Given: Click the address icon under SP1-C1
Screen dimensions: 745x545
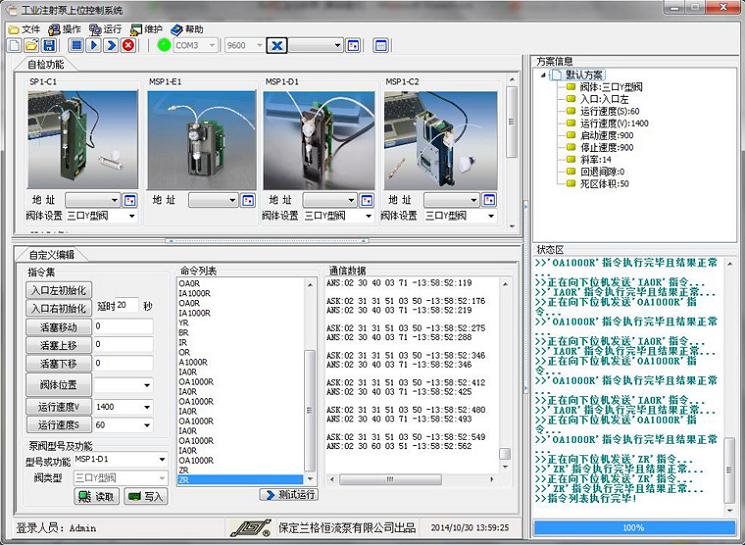Looking at the screenshot, I should [129, 200].
